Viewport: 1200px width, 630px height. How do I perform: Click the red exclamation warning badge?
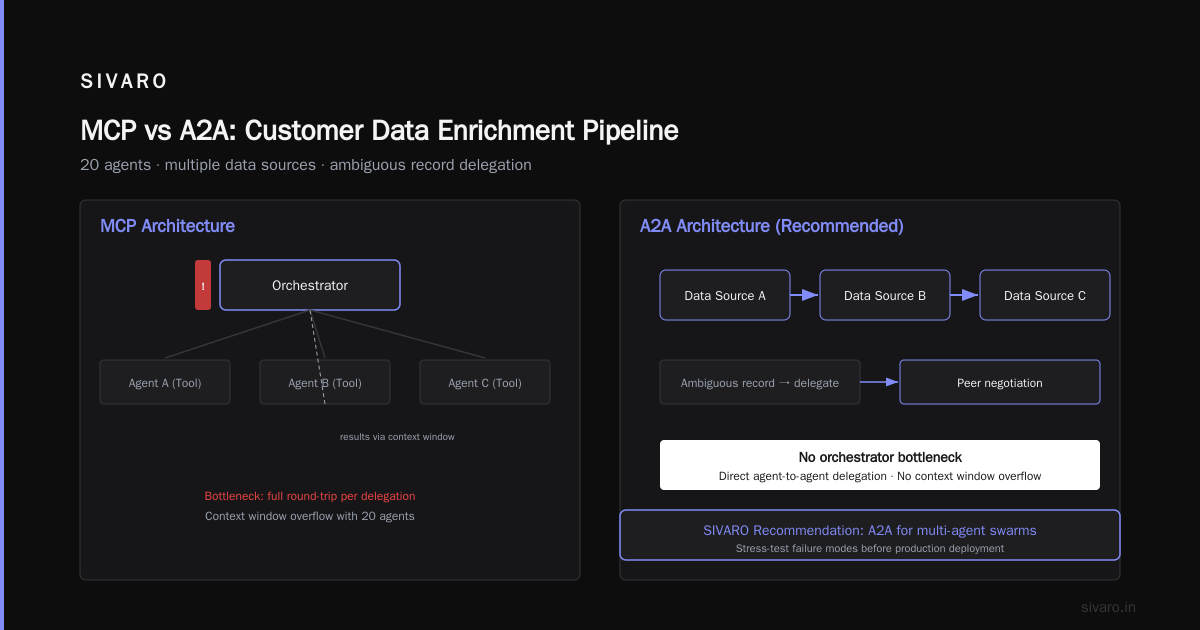(203, 285)
